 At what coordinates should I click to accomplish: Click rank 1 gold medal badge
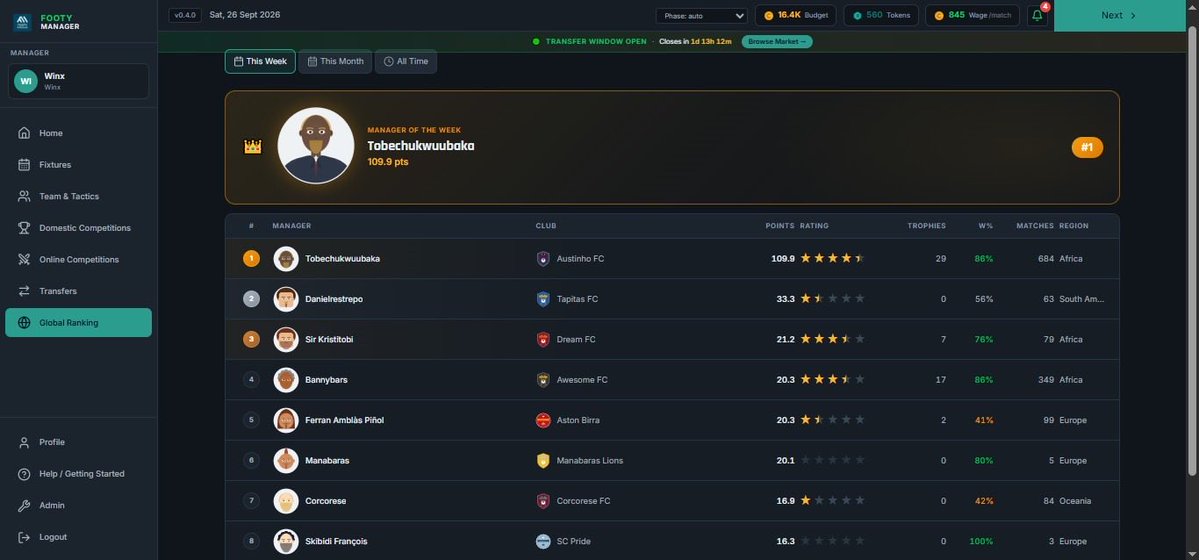coord(252,259)
